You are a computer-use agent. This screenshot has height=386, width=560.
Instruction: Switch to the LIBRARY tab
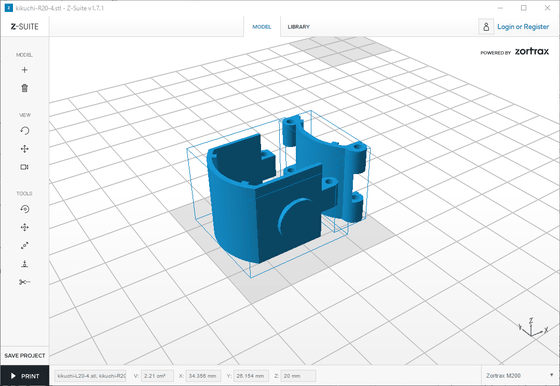(299, 27)
